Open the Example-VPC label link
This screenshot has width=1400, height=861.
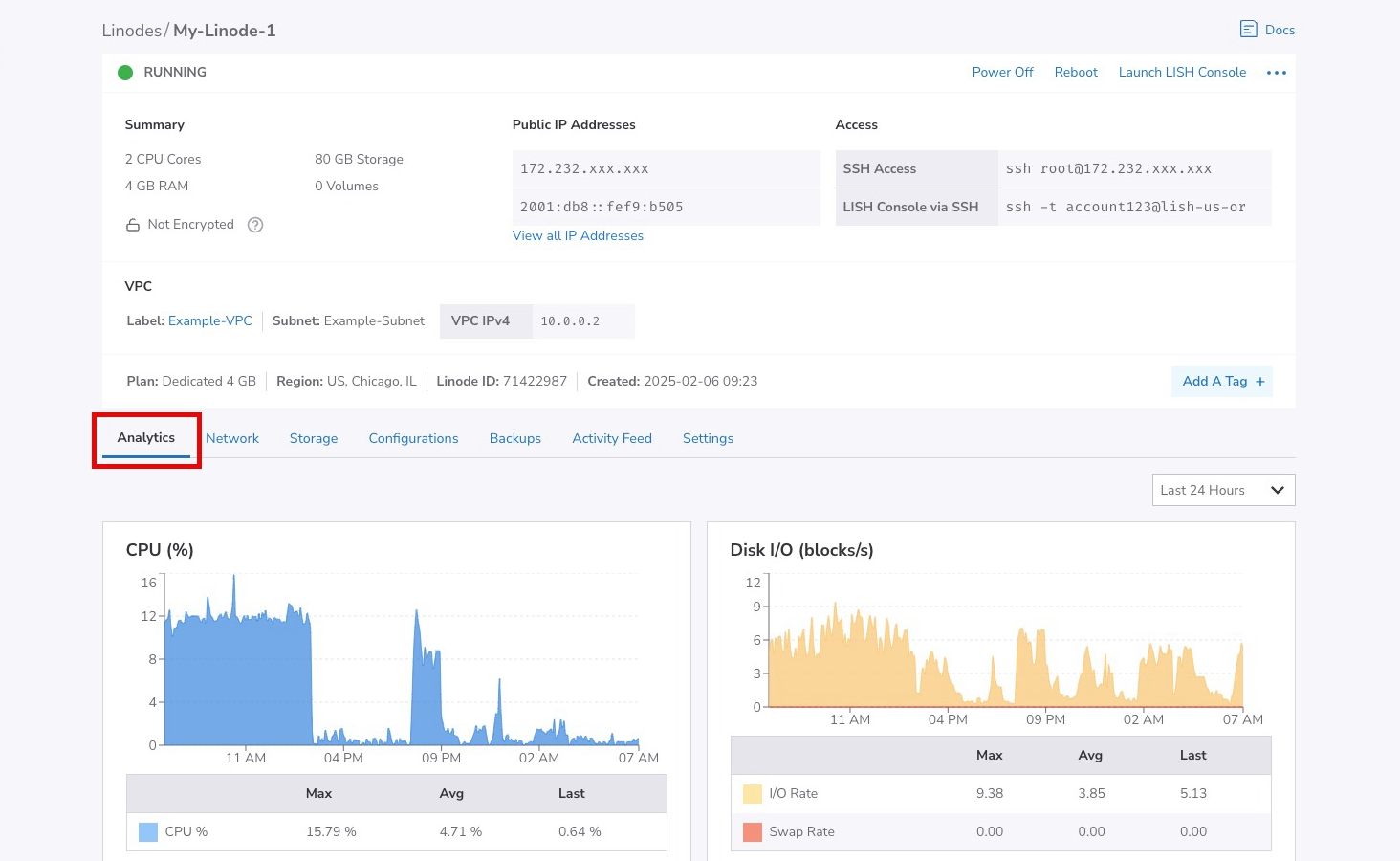click(x=210, y=321)
